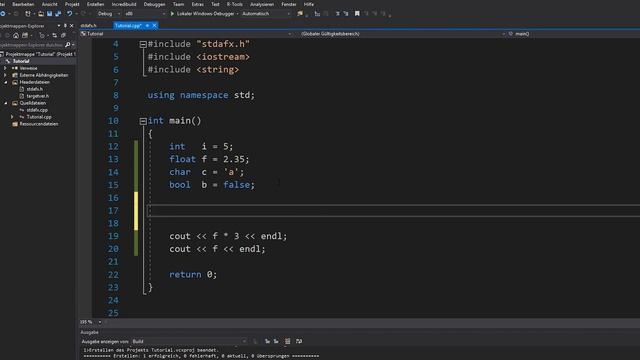Open the Debug configuration dropdown

(x=109, y=13)
